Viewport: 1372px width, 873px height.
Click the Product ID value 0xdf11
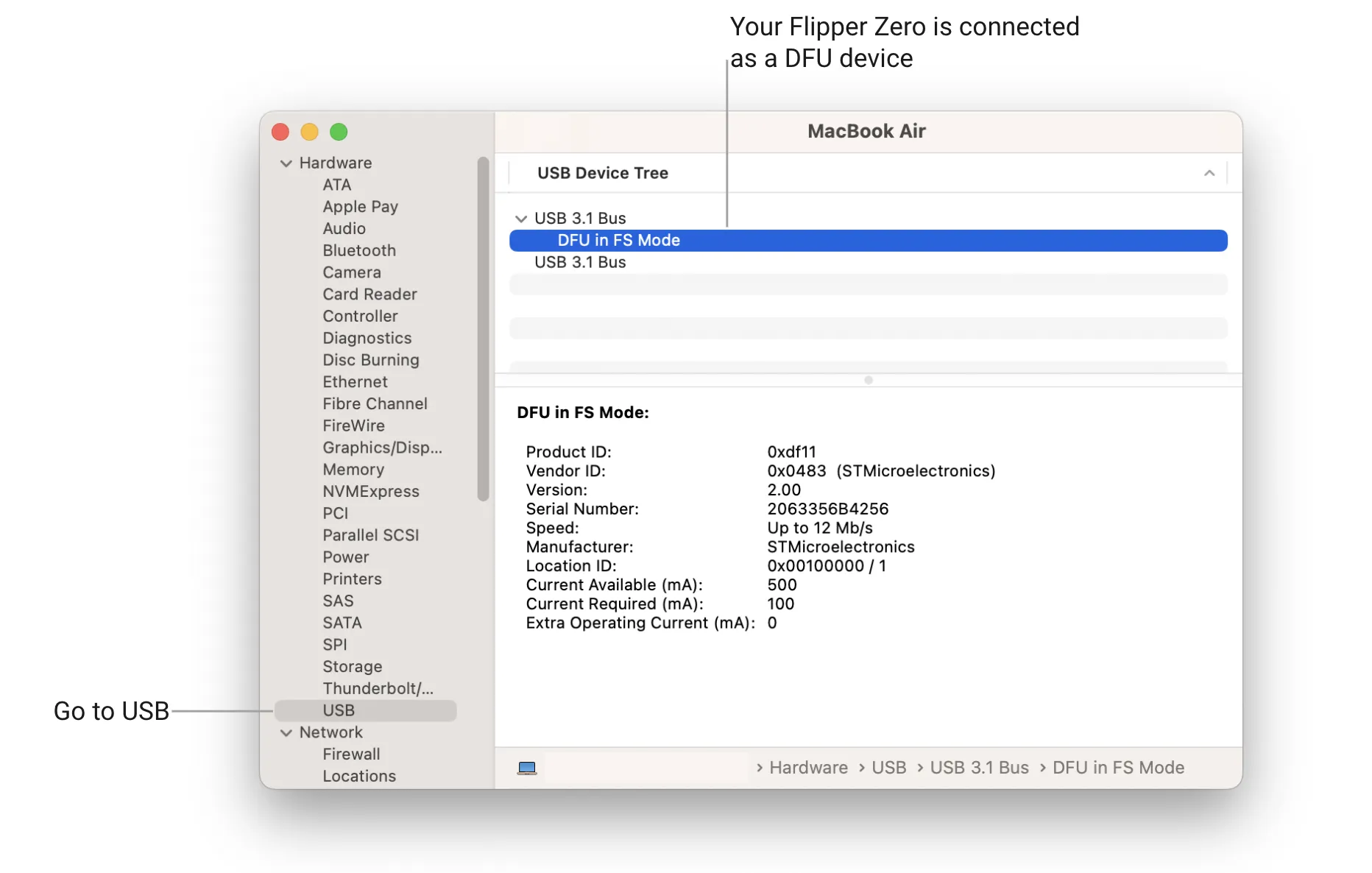[791, 452]
